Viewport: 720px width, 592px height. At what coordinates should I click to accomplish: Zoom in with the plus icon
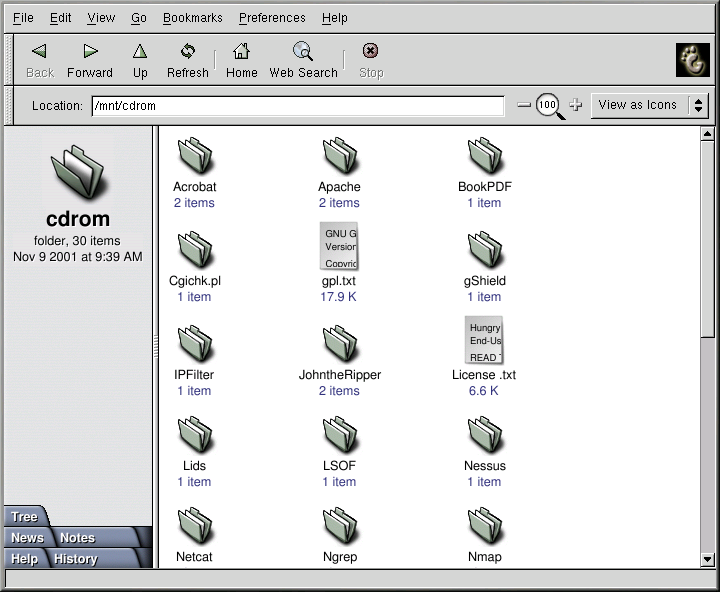click(576, 105)
